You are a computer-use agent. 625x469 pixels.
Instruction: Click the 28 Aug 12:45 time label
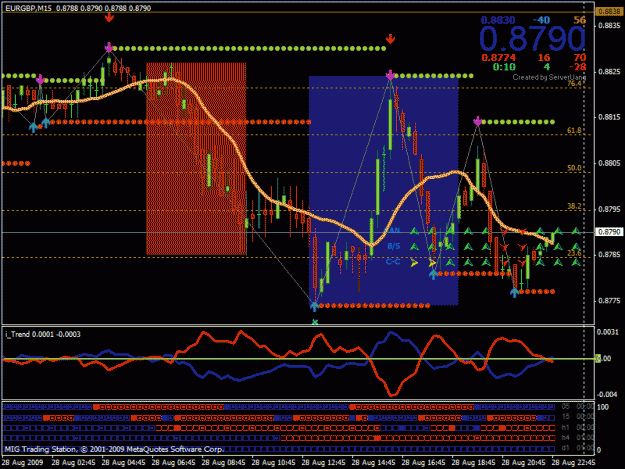323,463
